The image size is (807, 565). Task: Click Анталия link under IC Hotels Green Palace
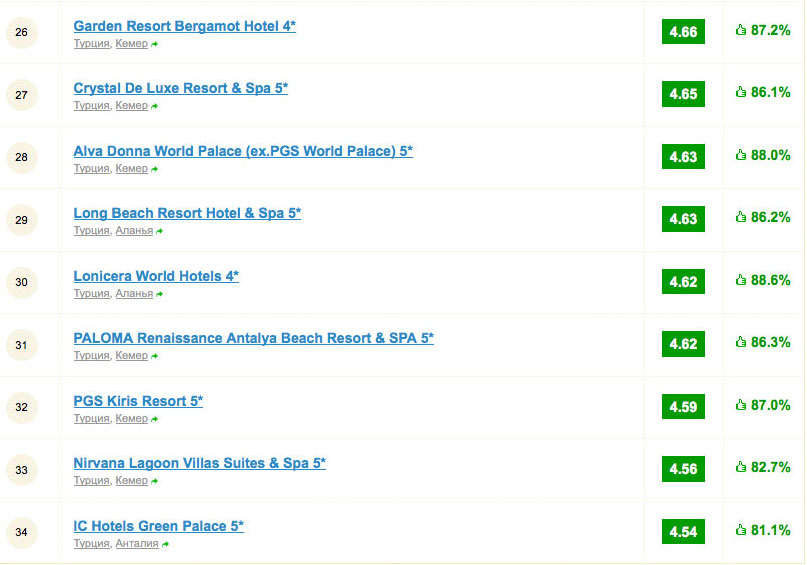(x=137, y=544)
